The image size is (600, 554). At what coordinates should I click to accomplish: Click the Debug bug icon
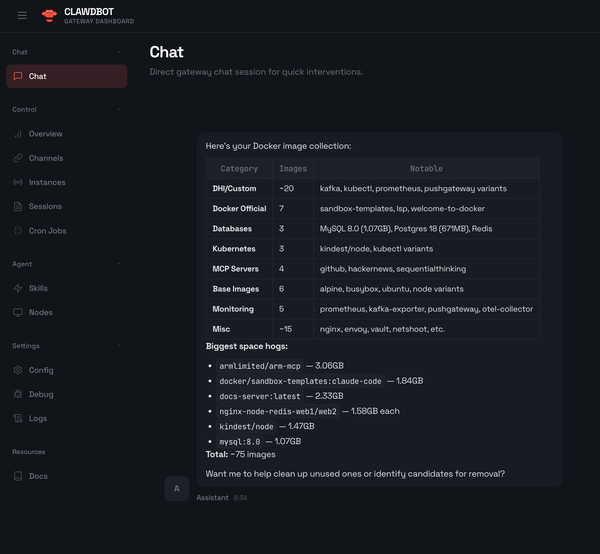tap(18, 394)
